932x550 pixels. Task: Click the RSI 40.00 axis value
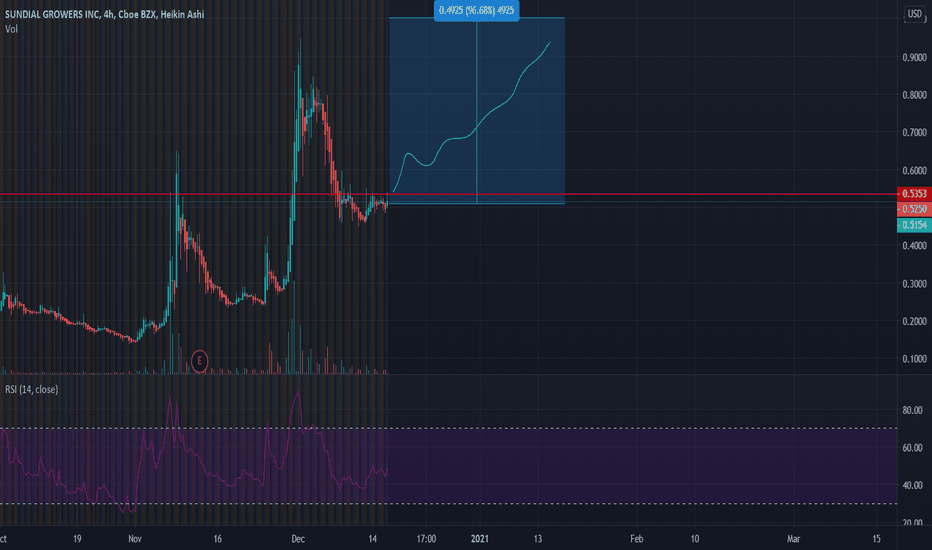pos(912,485)
